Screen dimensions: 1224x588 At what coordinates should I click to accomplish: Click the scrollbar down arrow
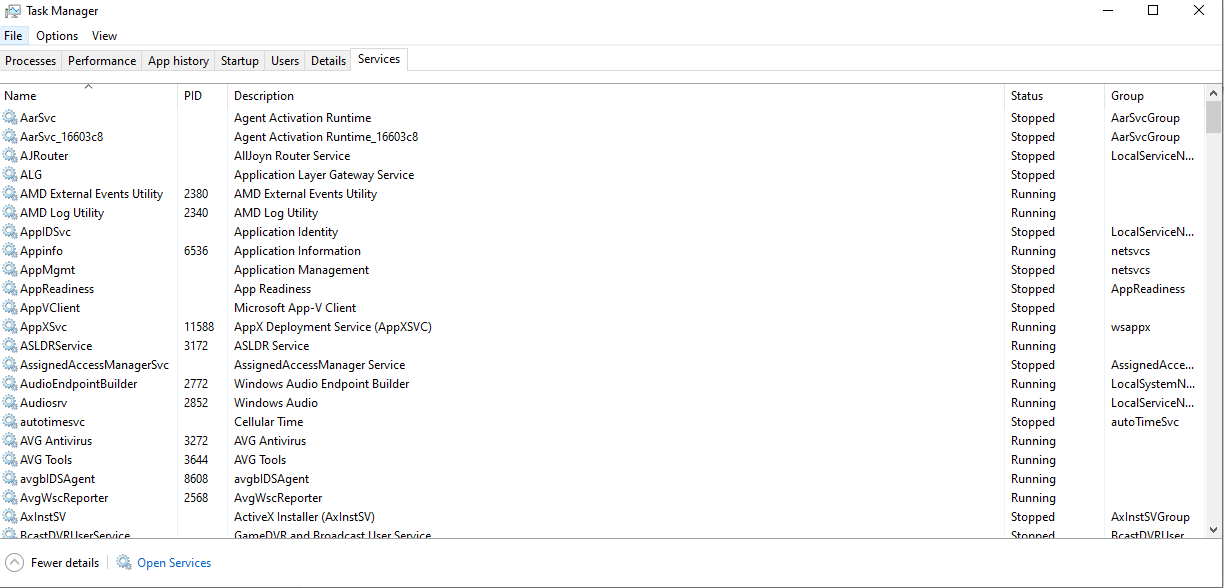(x=1214, y=530)
